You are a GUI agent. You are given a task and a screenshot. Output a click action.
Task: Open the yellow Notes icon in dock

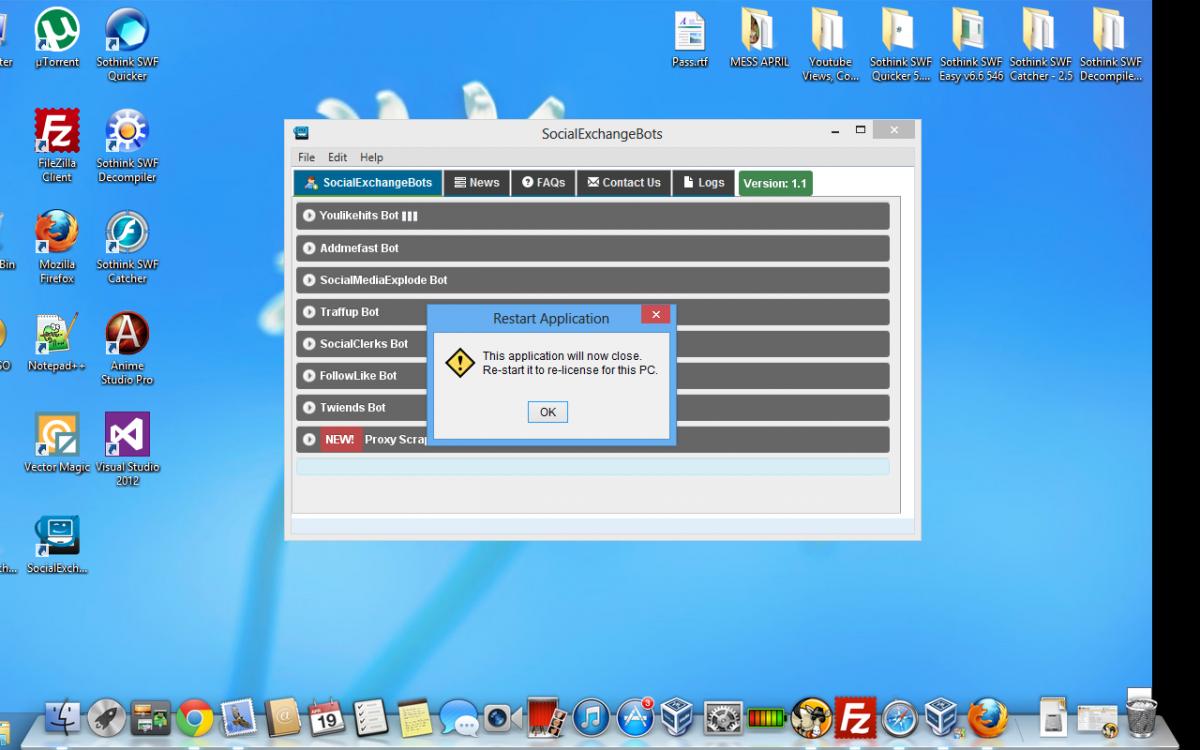point(414,718)
